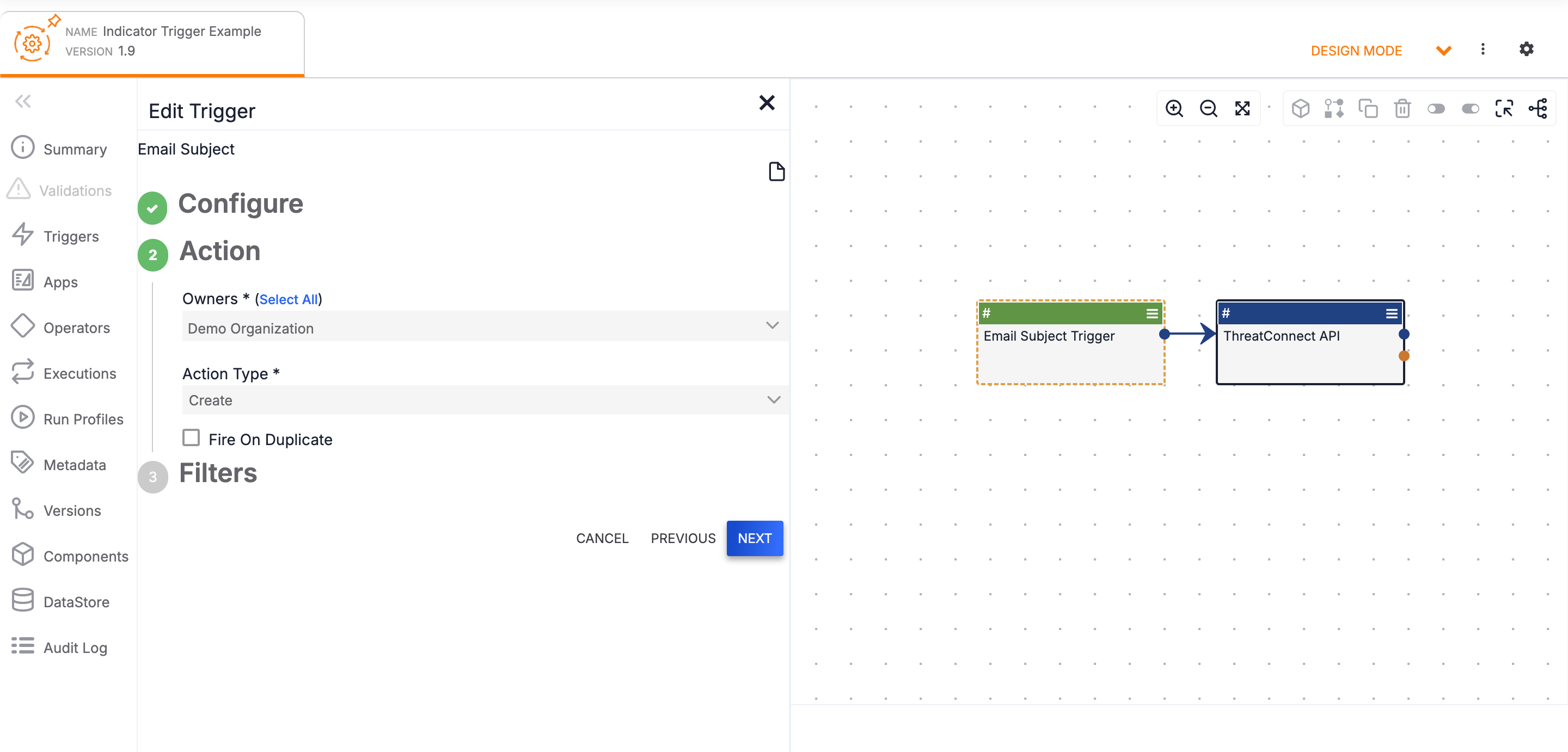The height and width of the screenshot is (752, 1568).
Task: Close the Edit Trigger panel
Action: (767, 103)
